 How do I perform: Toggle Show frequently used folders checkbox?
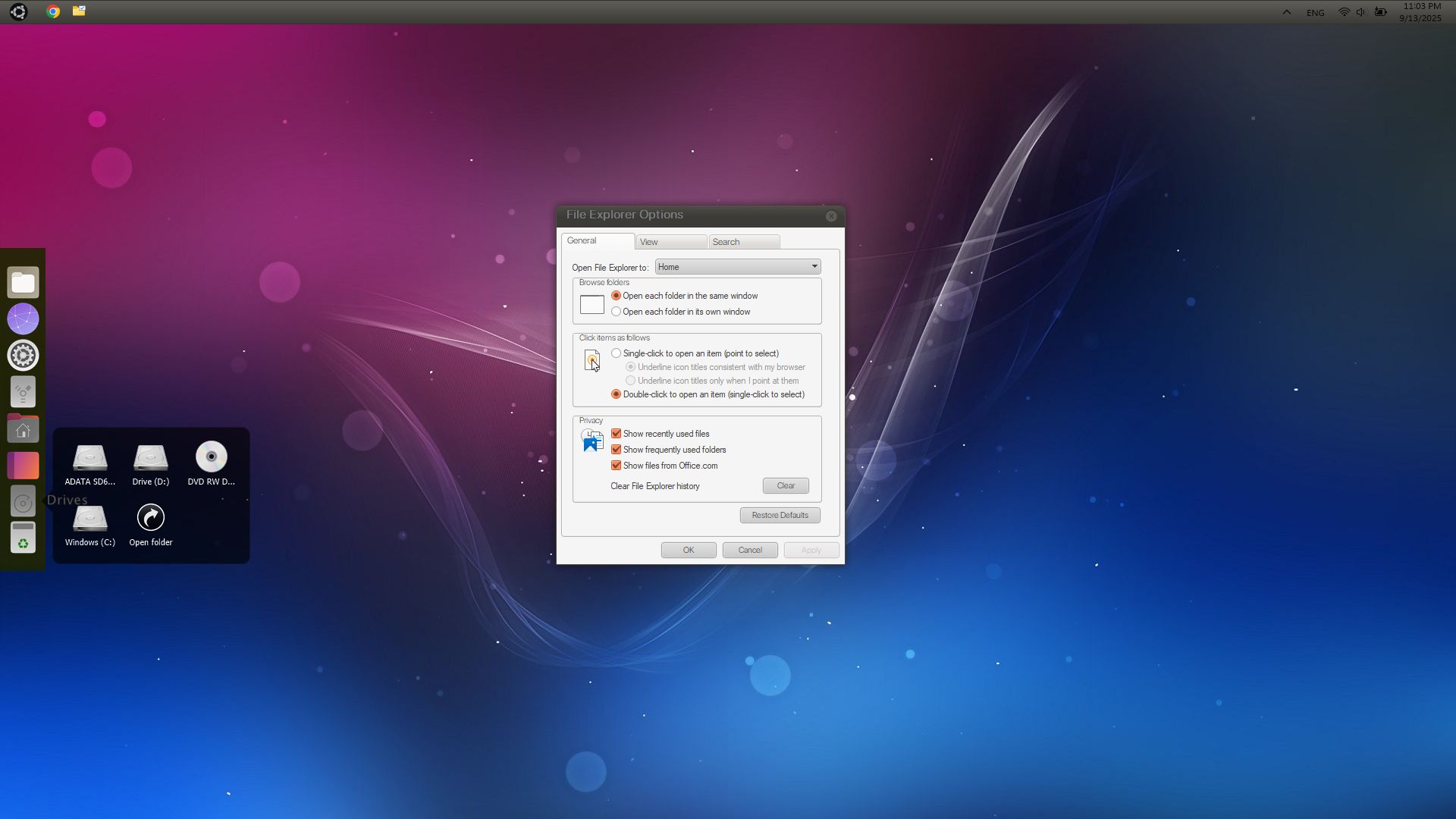pos(616,450)
